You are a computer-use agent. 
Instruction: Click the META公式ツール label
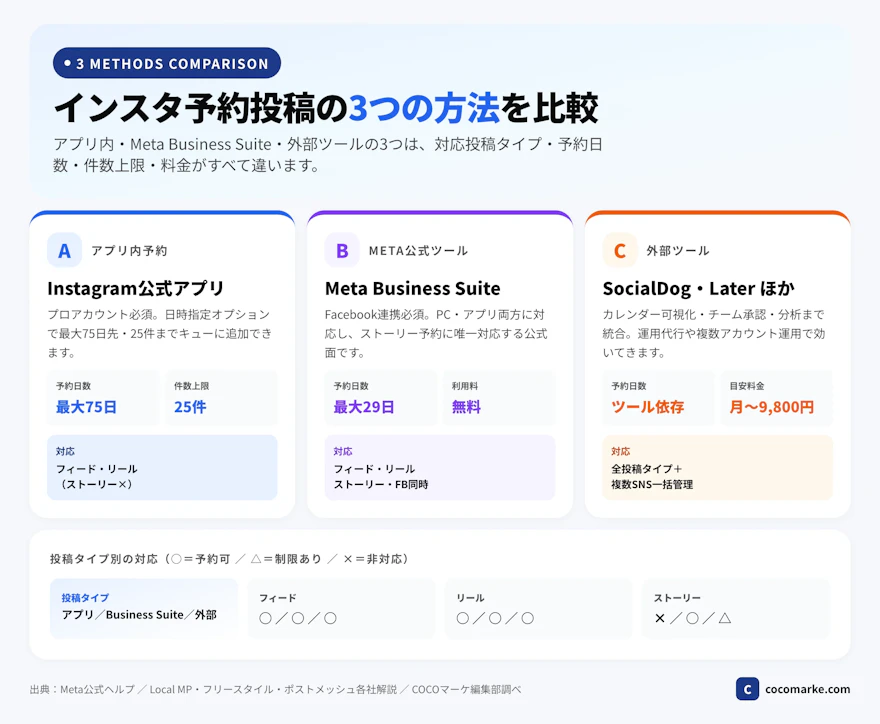[418, 251]
